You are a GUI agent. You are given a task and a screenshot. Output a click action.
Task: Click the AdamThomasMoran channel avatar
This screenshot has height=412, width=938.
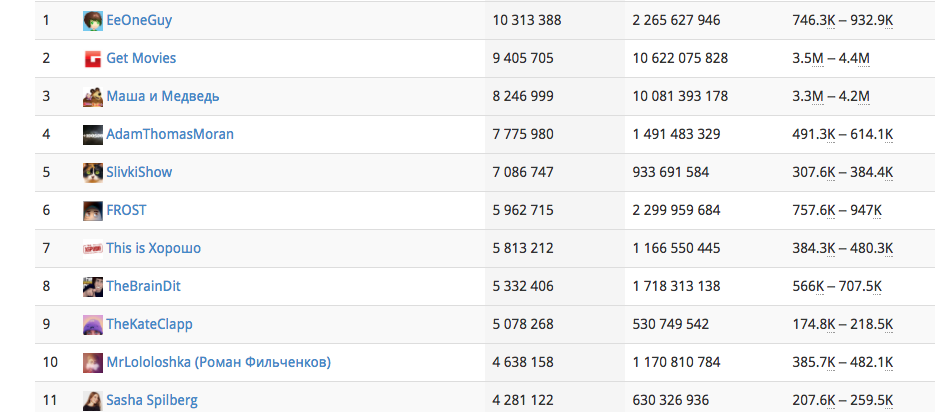point(92,134)
